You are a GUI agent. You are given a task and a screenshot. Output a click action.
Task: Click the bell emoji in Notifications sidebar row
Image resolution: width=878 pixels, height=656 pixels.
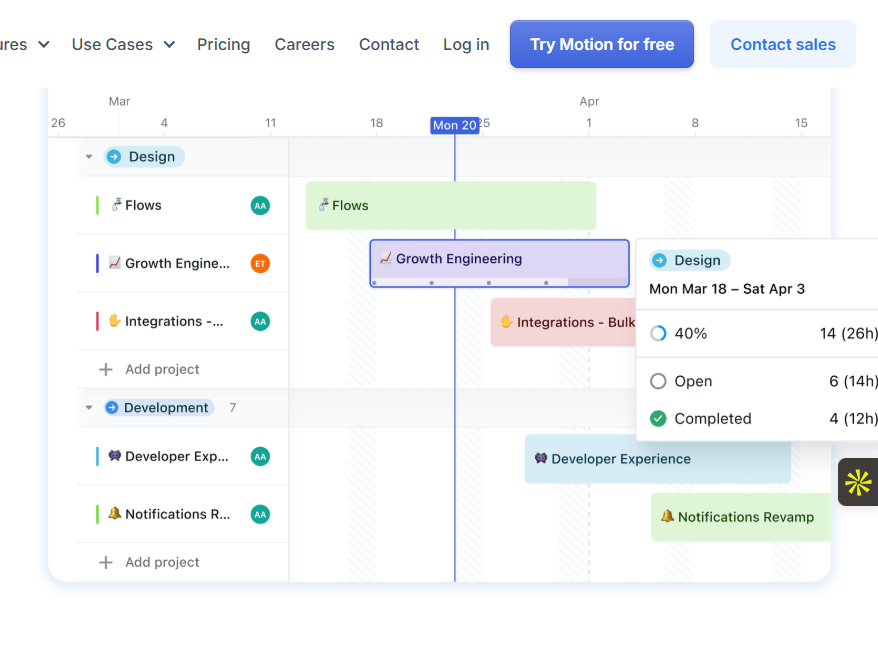pos(115,513)
